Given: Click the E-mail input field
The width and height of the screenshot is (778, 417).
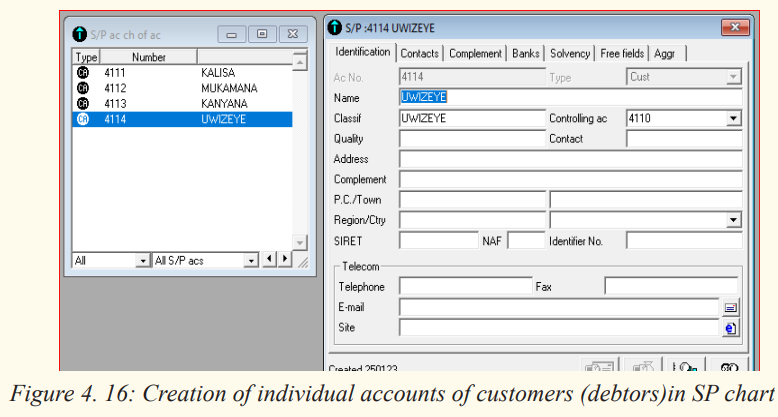Looking at the screenshot, I should click(x=559, y=307).
